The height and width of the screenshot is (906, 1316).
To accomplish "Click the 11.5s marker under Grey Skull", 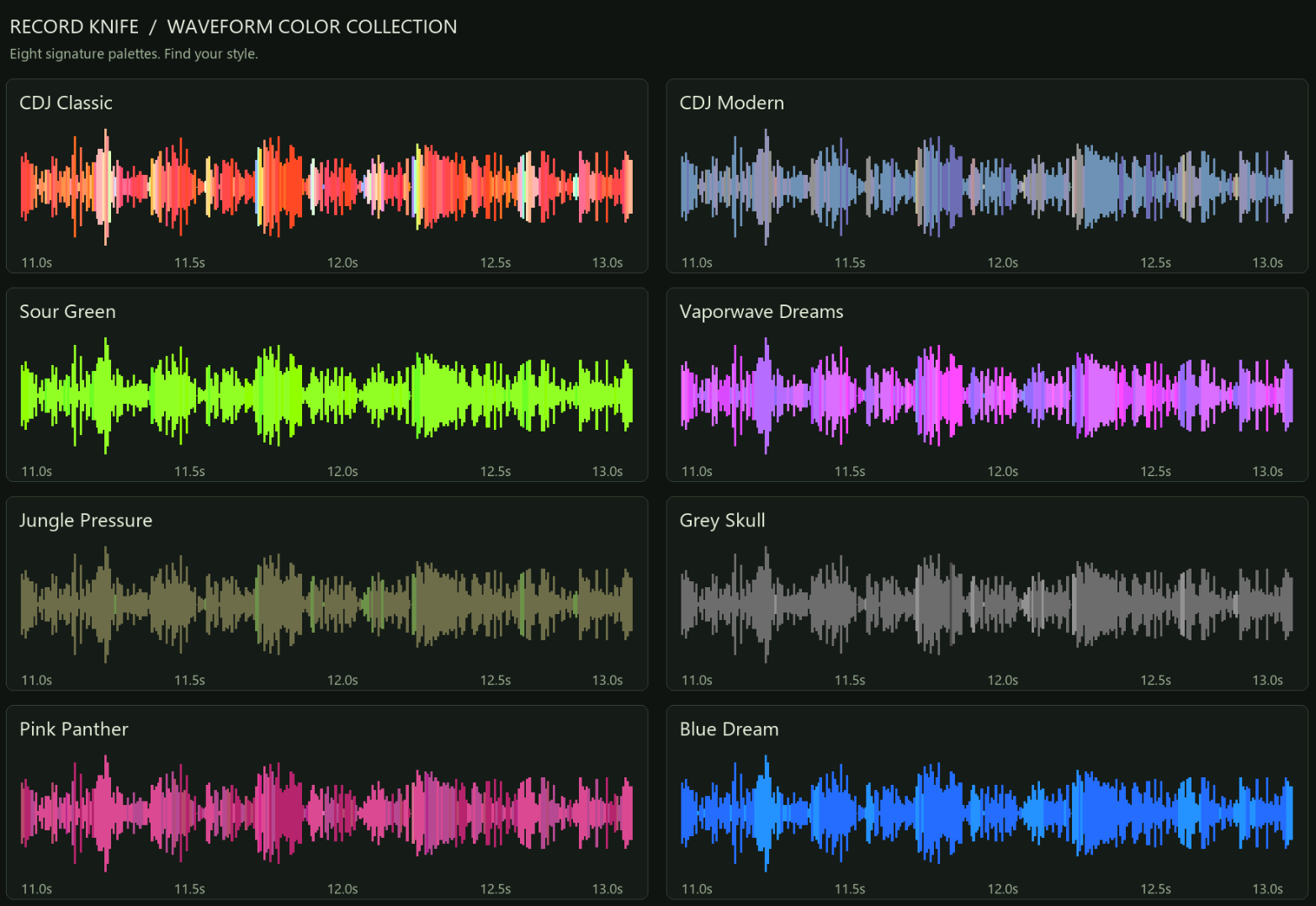I will coord(850,680).
